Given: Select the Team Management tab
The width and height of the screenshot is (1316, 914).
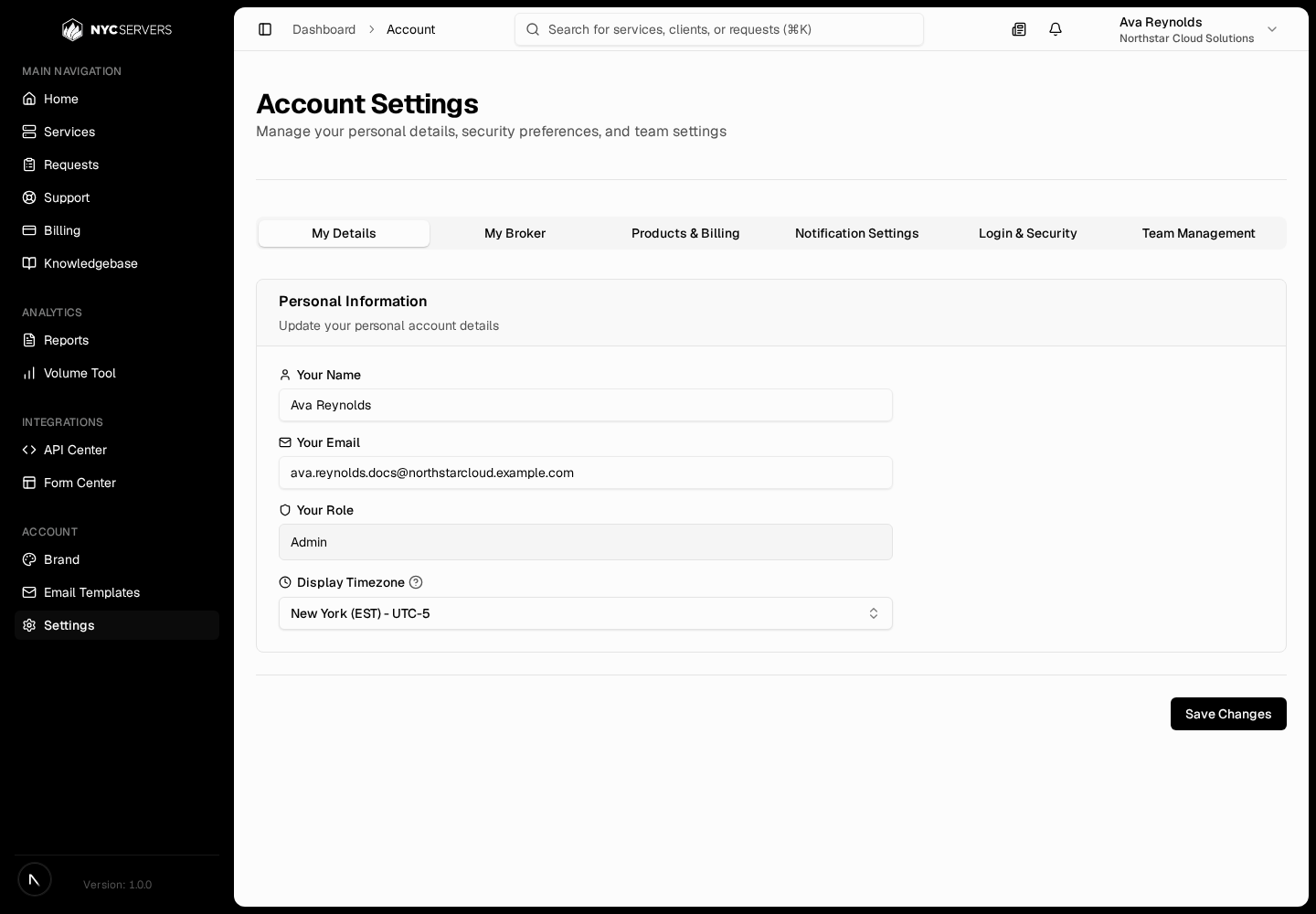Looking at the screenshot, I should tap(1198, 233).
